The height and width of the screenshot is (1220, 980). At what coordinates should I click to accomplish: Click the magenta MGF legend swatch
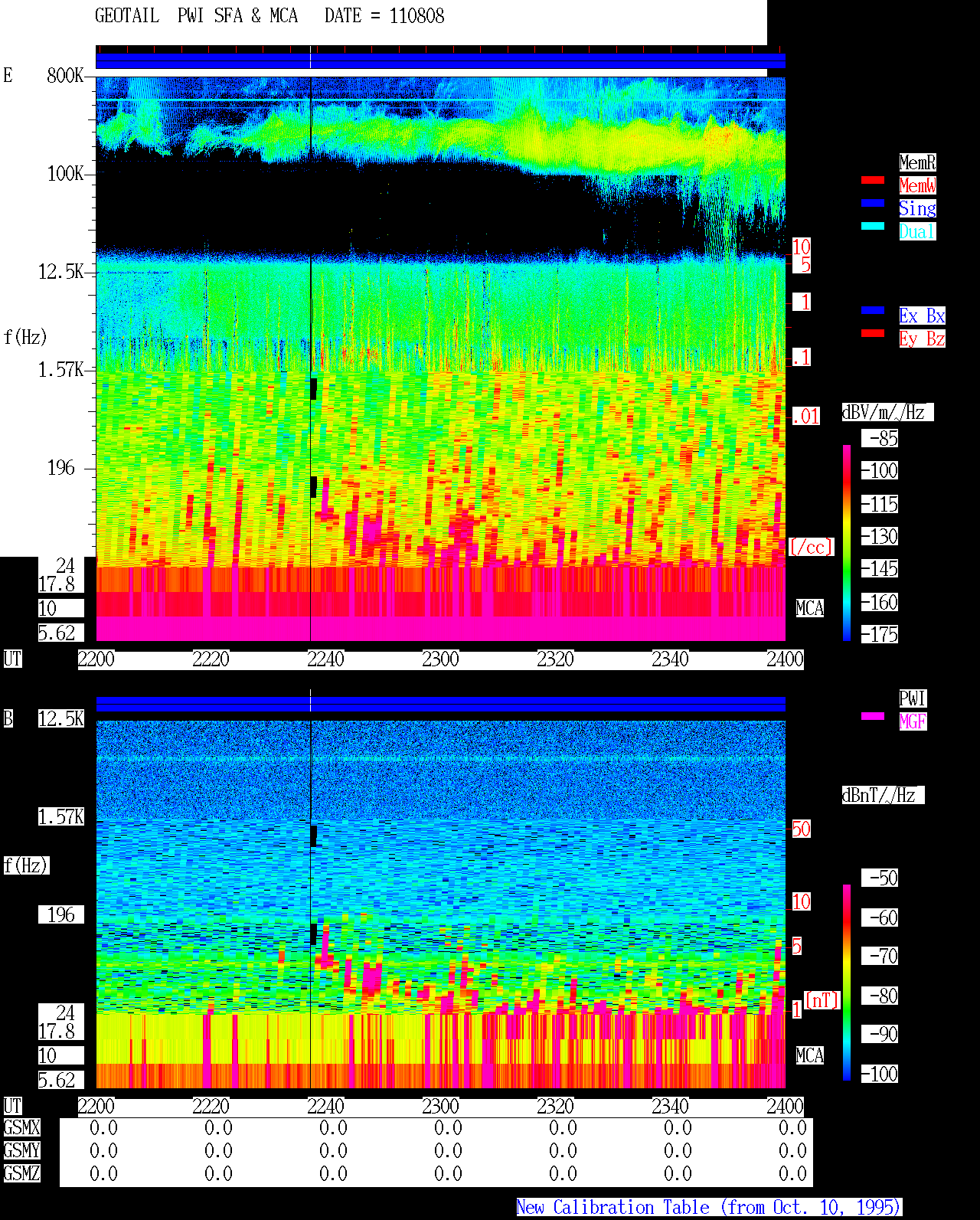(x=873, y=716)
